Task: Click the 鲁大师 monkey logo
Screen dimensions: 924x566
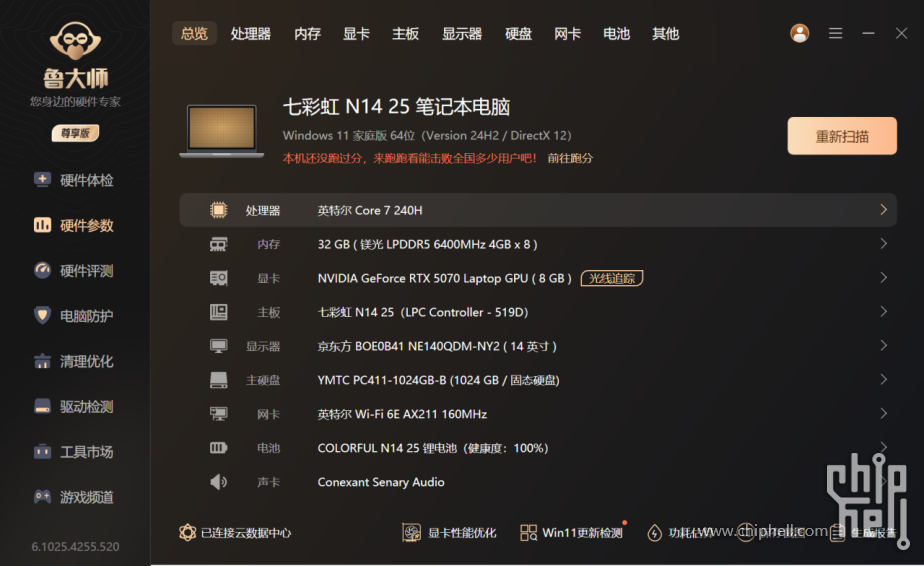Action: (75, 41)
